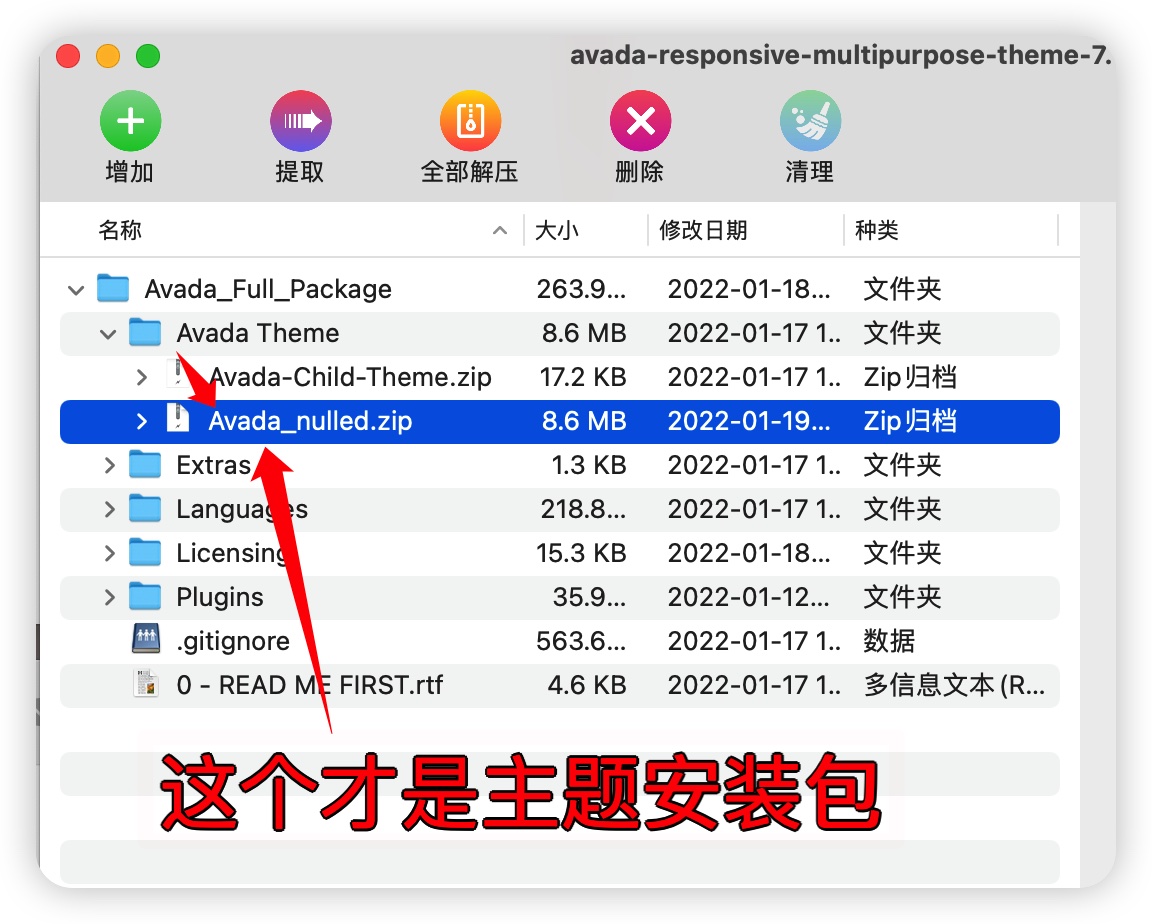Sort by the Size (大小) column header

(557, 230)
